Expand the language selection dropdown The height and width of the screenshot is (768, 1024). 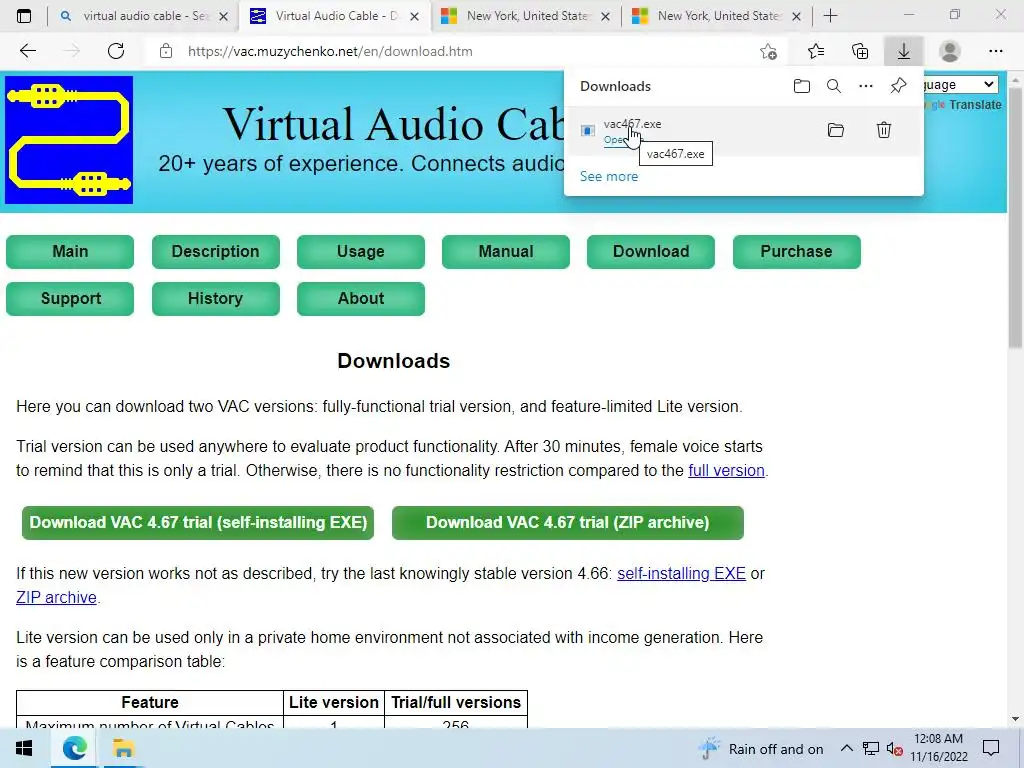click(961, 84)
